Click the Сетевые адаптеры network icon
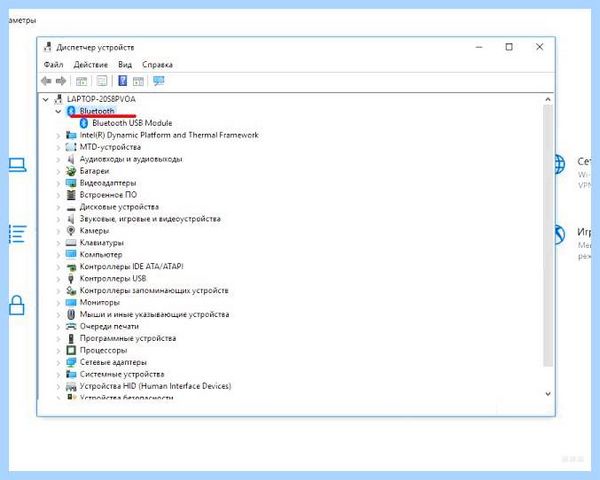Screen dimensions: 600x480 point(71,362)
